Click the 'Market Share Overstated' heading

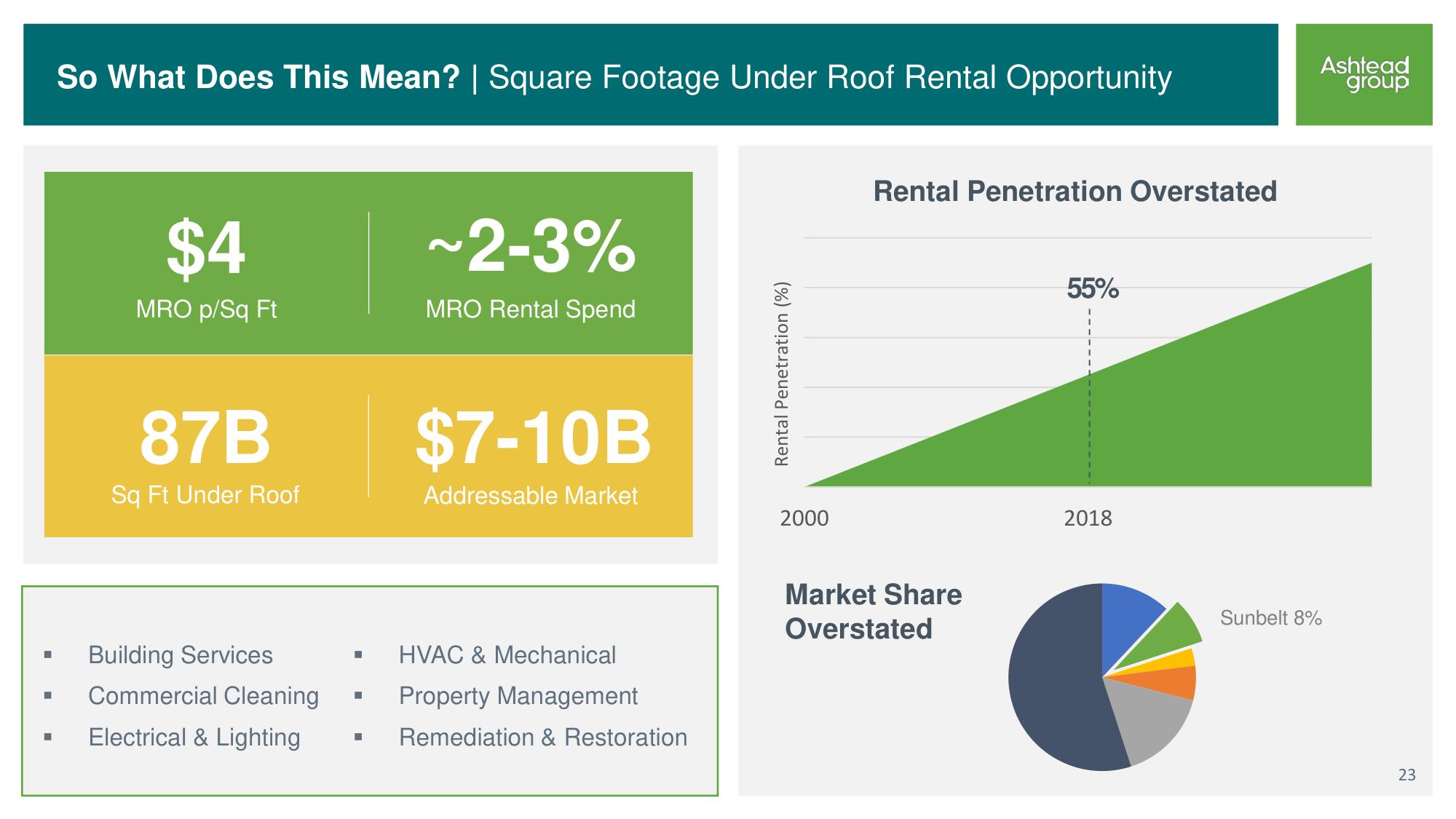tap(873, 612)
